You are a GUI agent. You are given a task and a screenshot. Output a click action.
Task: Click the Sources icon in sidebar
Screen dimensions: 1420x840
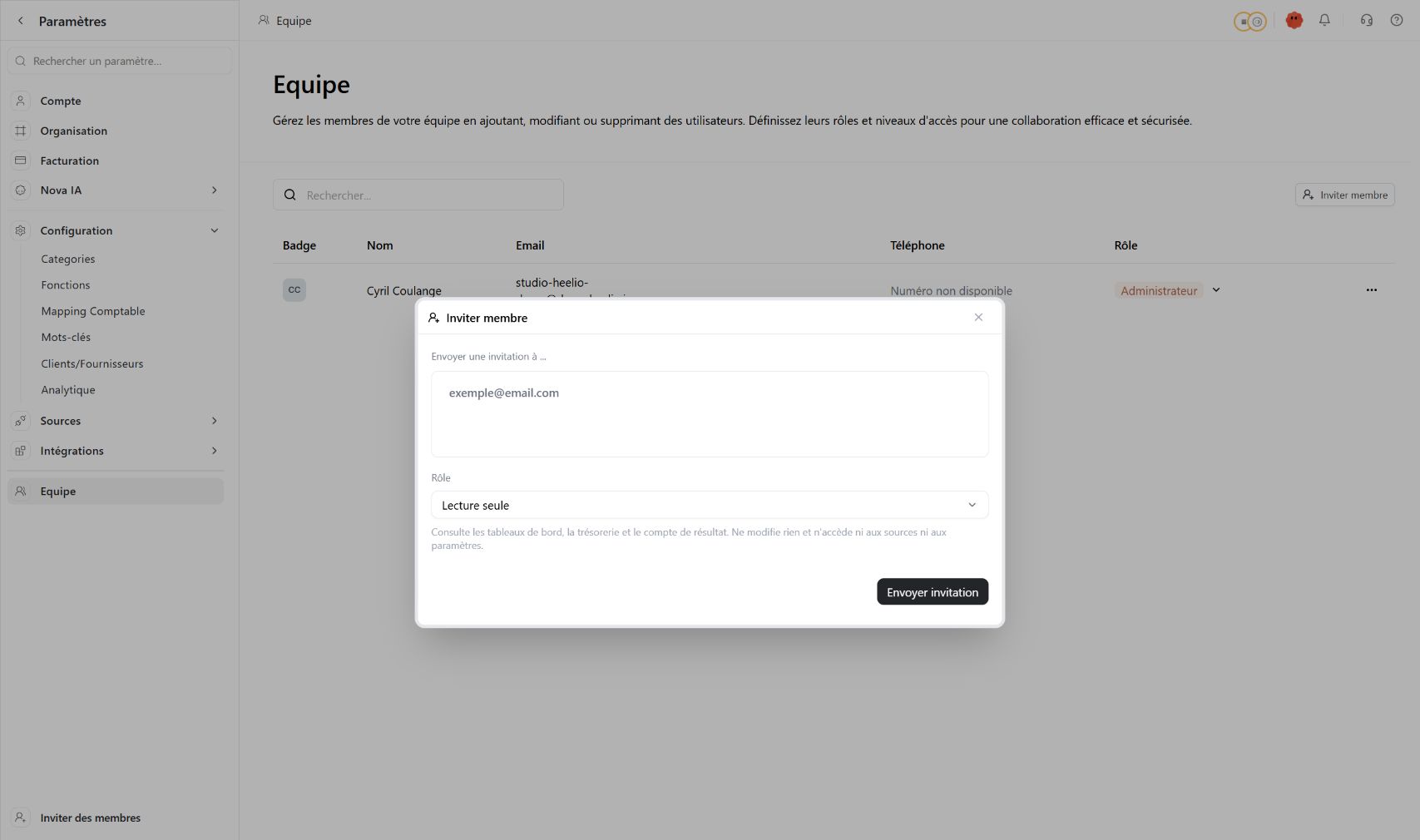point(21,421)
